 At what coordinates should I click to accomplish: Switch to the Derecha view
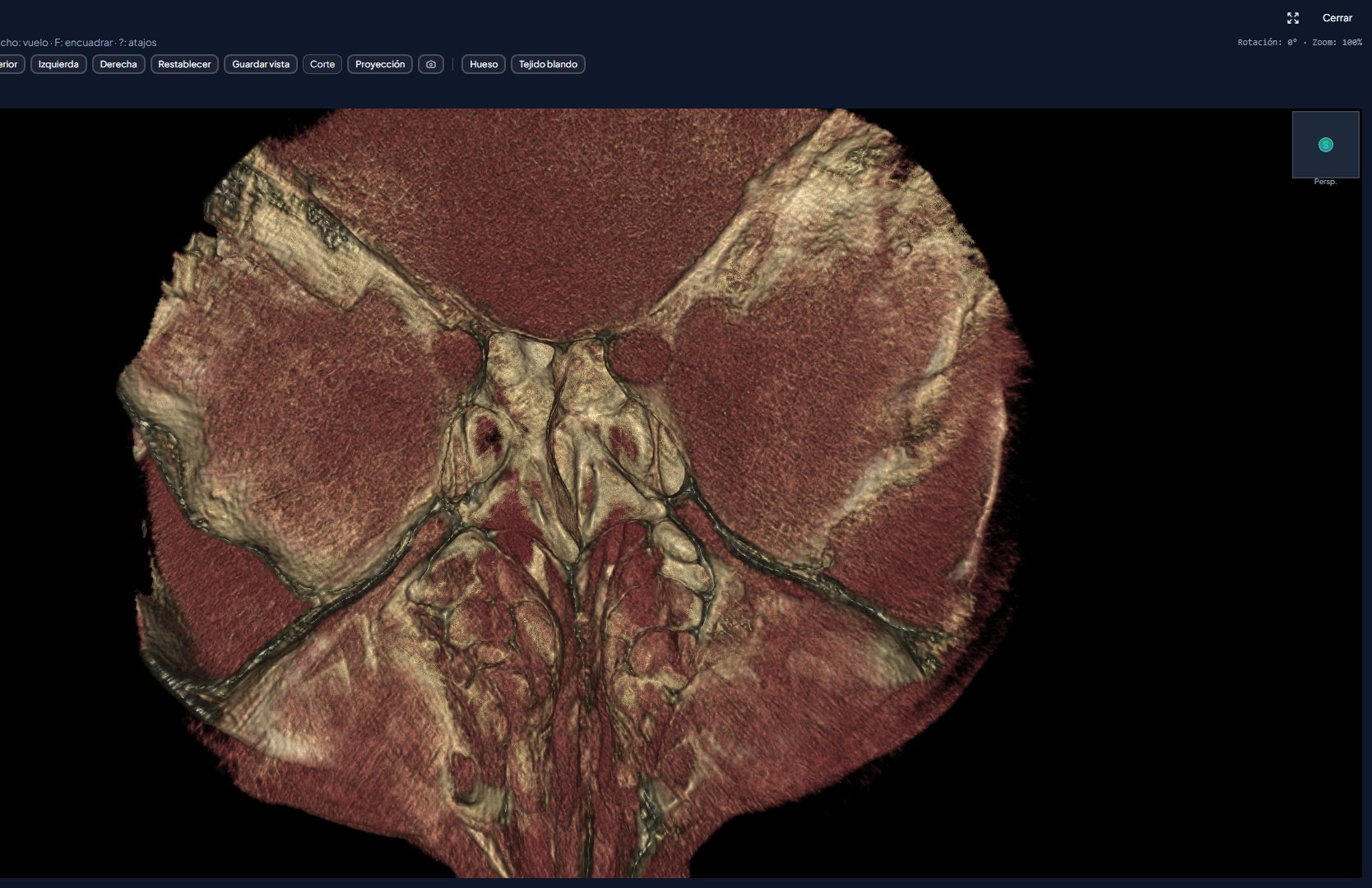(x=118, y=64)
